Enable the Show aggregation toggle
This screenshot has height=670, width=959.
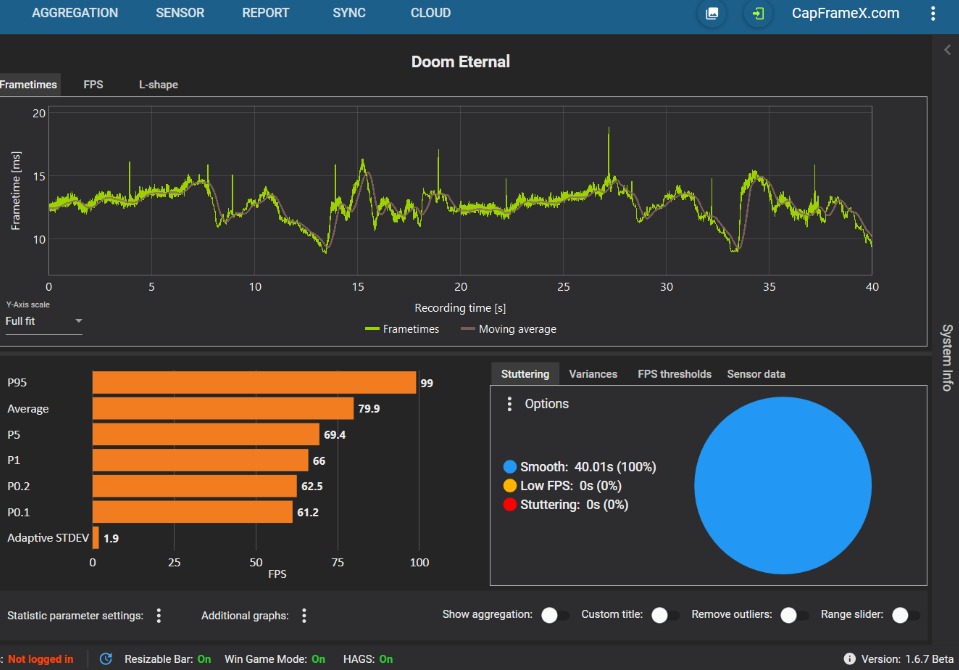pos(555,616)
